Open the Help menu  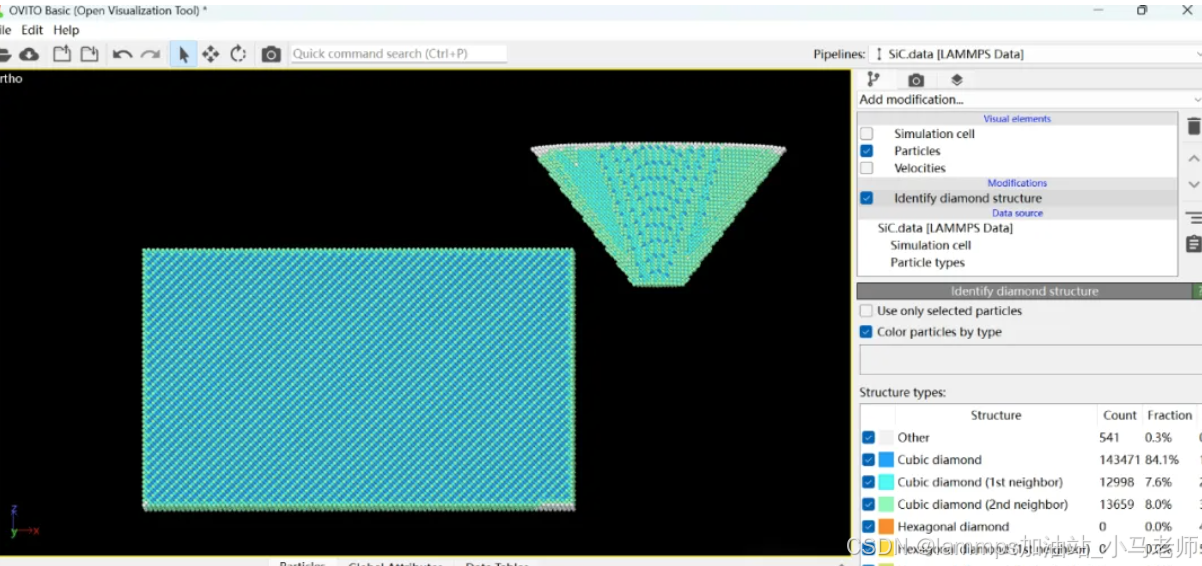tap(66, 30)
